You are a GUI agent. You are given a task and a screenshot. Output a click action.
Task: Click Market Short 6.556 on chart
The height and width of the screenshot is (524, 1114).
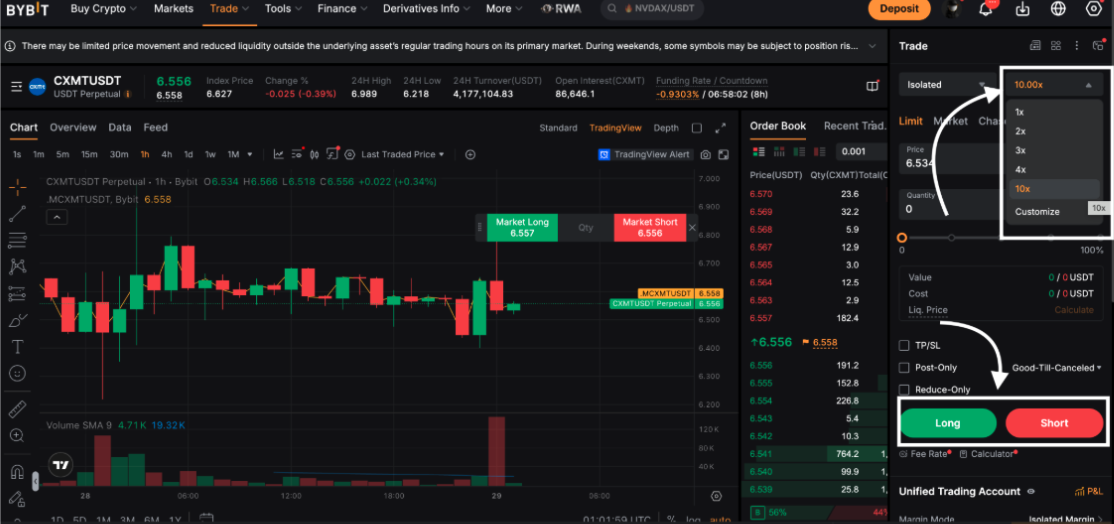coord(650,227)
